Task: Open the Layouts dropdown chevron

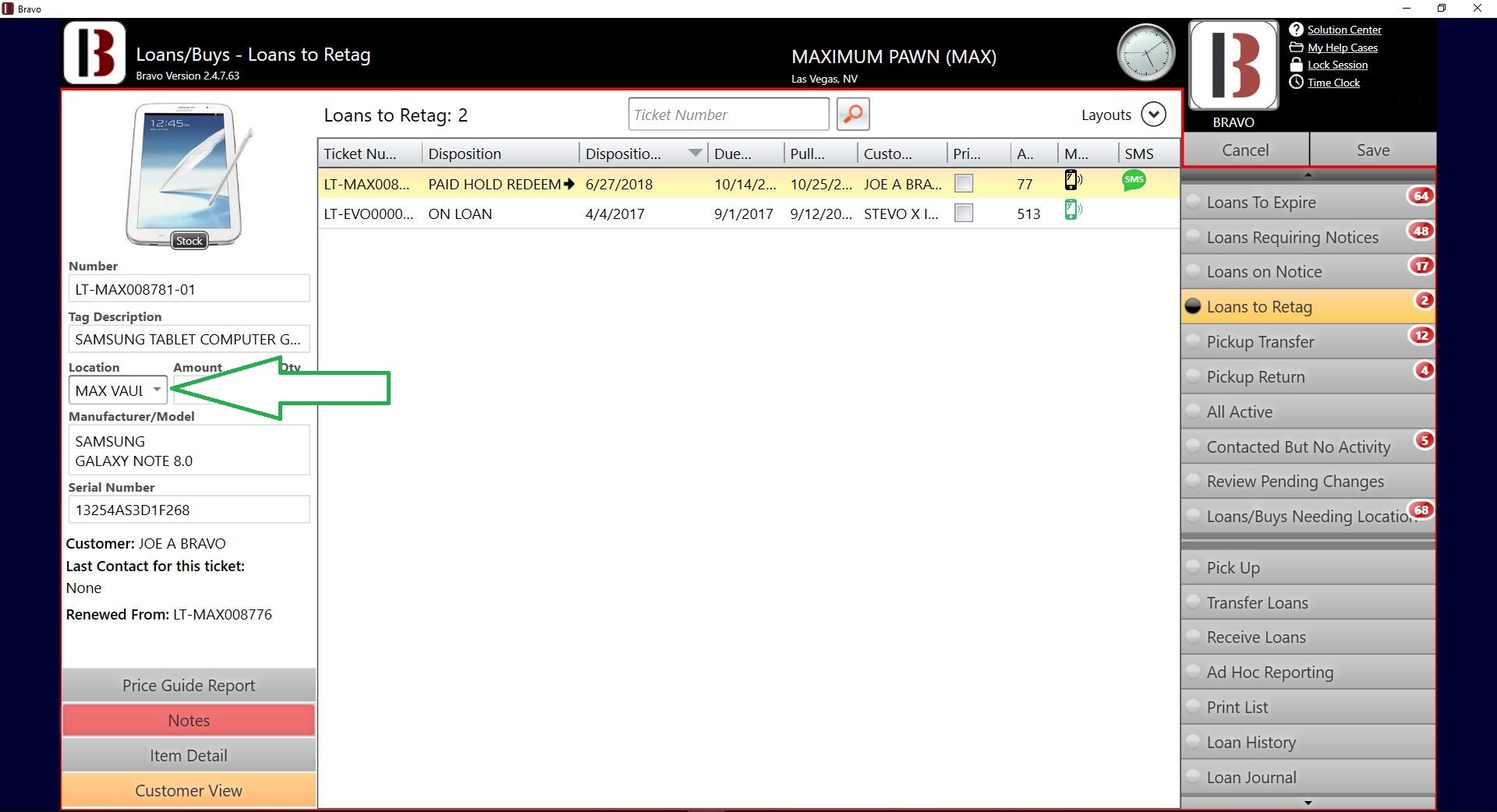Action: (1153, 115)
